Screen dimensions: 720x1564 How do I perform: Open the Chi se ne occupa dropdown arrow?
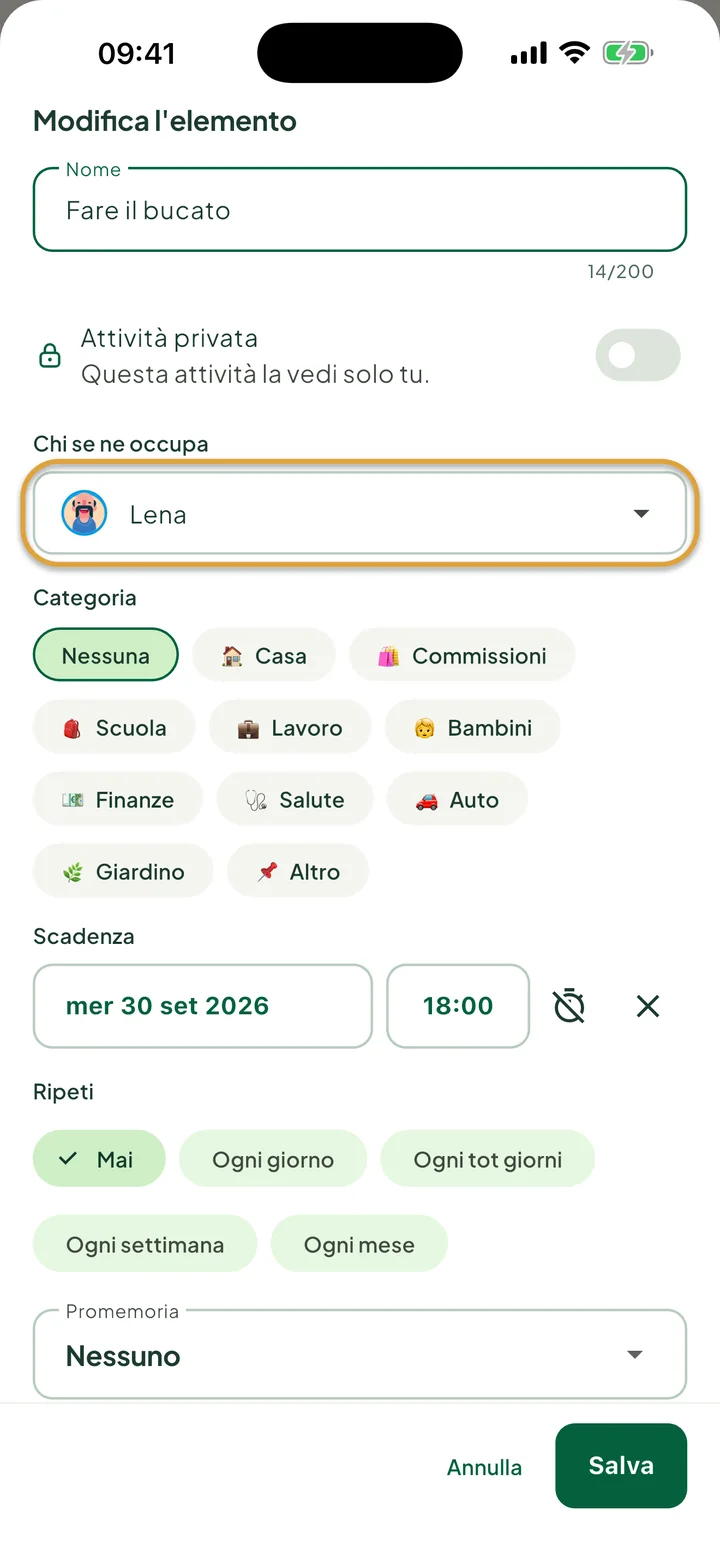pyautogui.click(x=641, y=514)
